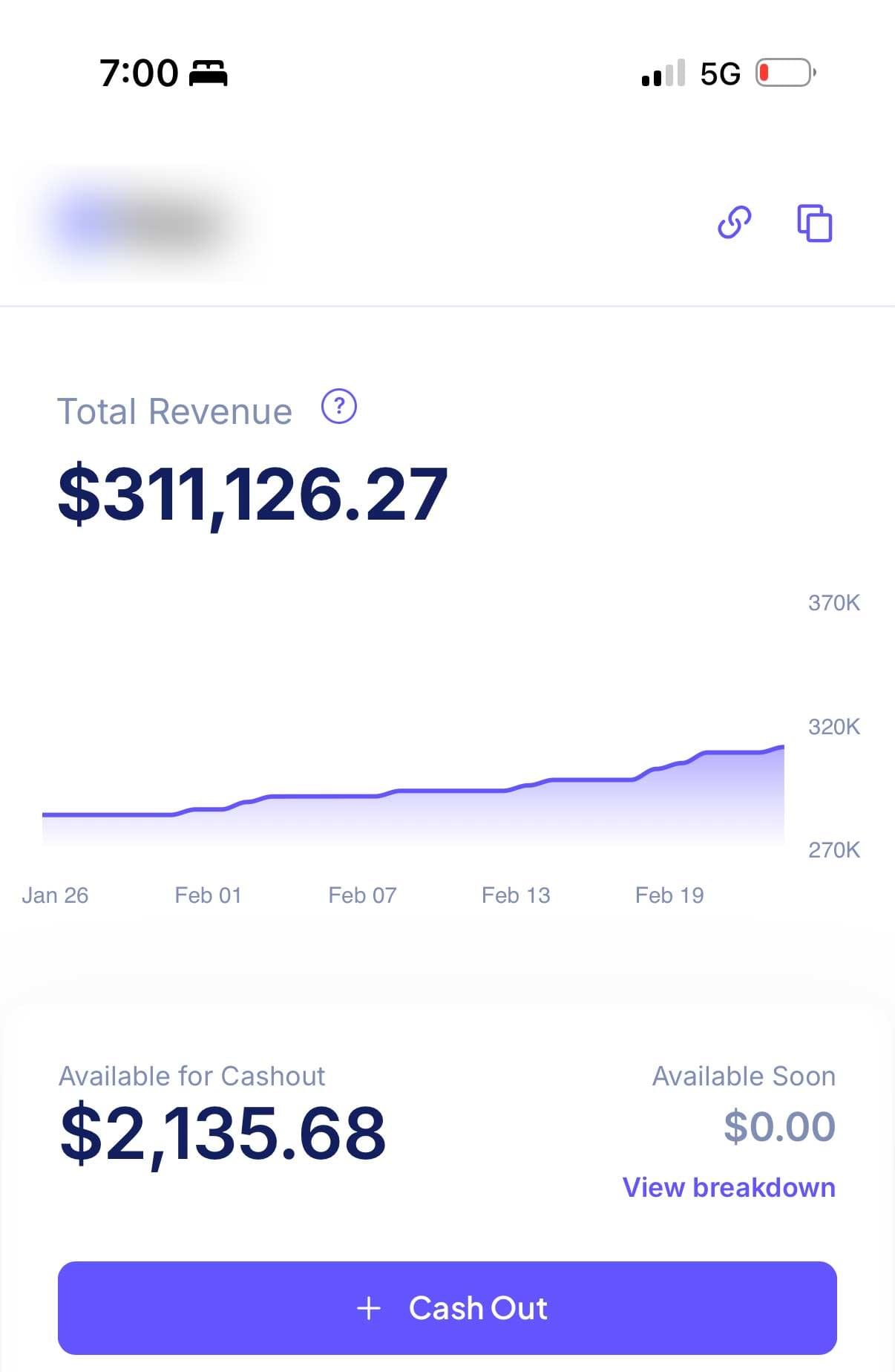
Task: Tap the battery indicator in status bar
Action: [785, 73]
